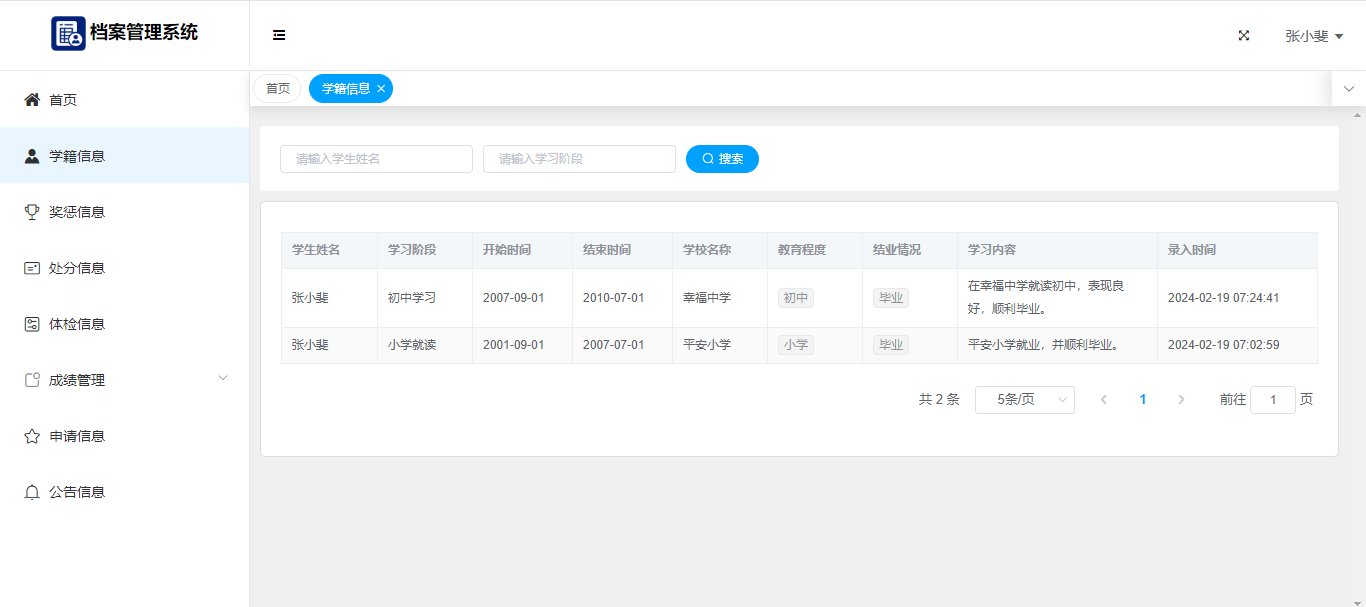Click the star icon for 申请信息
Viewport: 1366px width, 607px height.
click(x=32, y=436)
